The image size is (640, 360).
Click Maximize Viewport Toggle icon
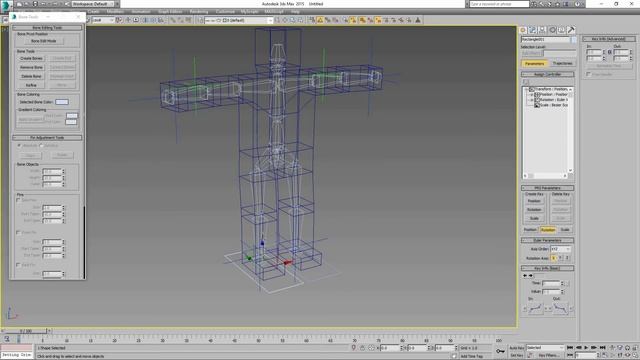coord(635,356)
